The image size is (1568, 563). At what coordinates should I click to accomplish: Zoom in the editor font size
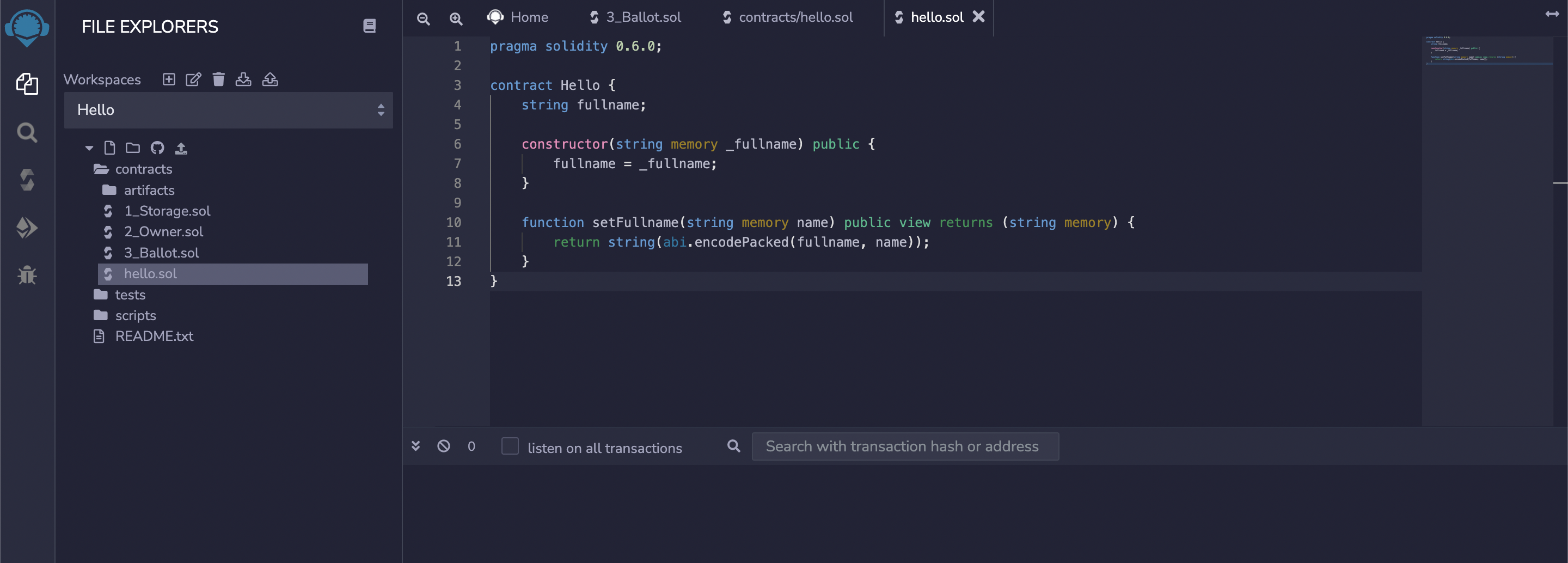[x=455, y=19]
